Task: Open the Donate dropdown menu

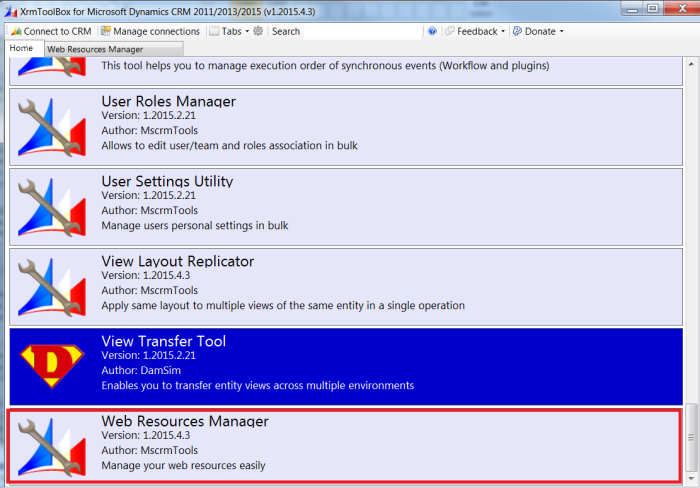Action: point(538,31)
